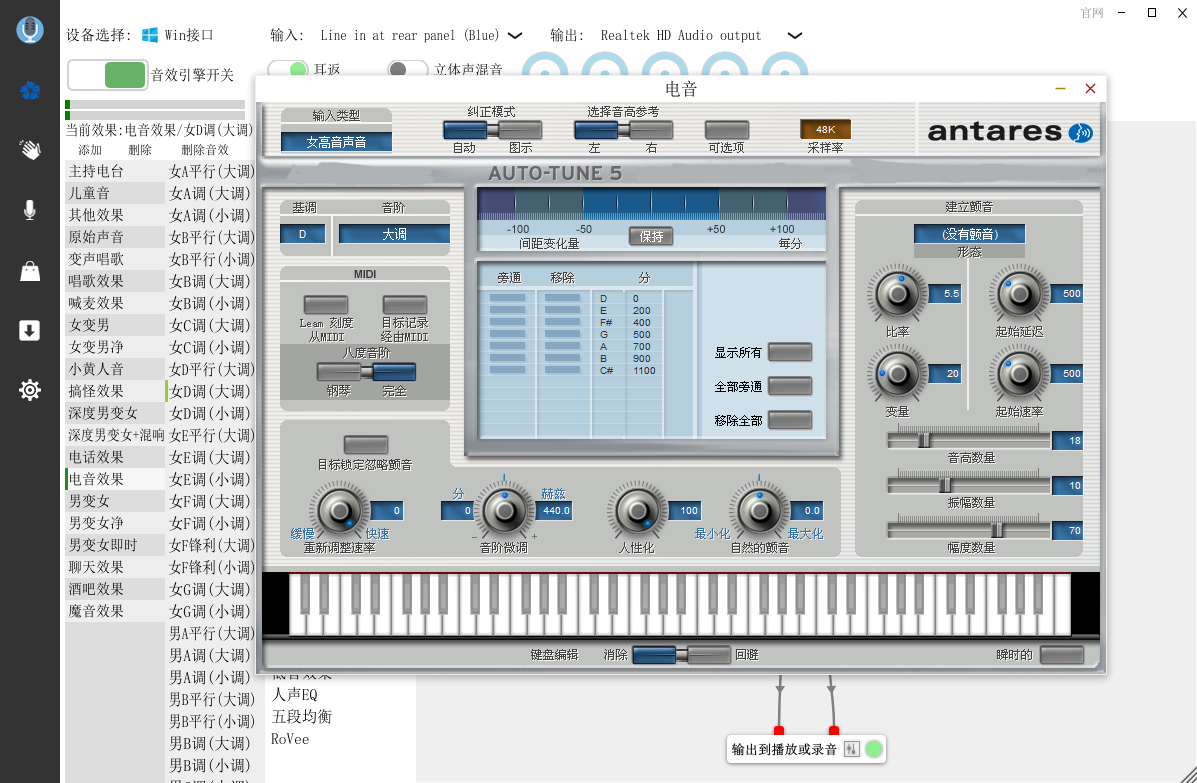Click the 删除音效 button
Screen dimensions: 1197x783
pyautogui.click(x=205, y=150)
